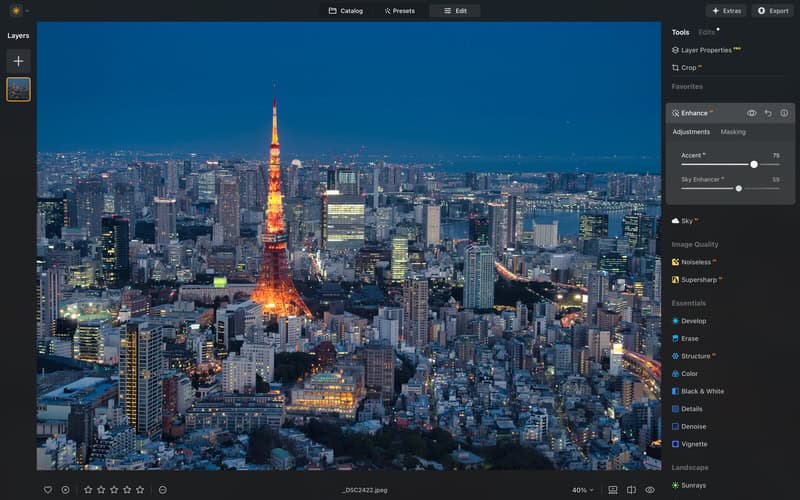Open Layer Properties
This screenshot has width=800, height=500.
pyautogui.click(x=706, y=50)
